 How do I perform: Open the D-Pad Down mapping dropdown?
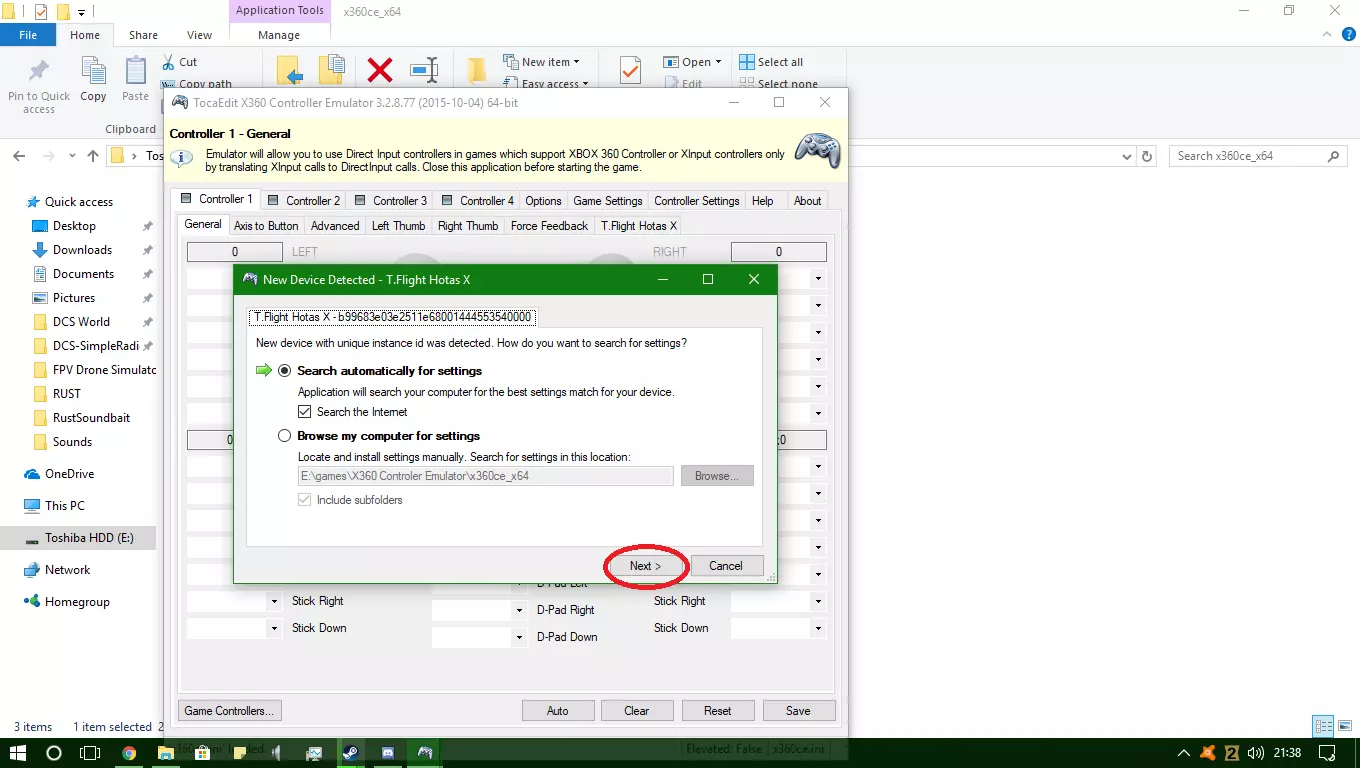coord(519,637)
